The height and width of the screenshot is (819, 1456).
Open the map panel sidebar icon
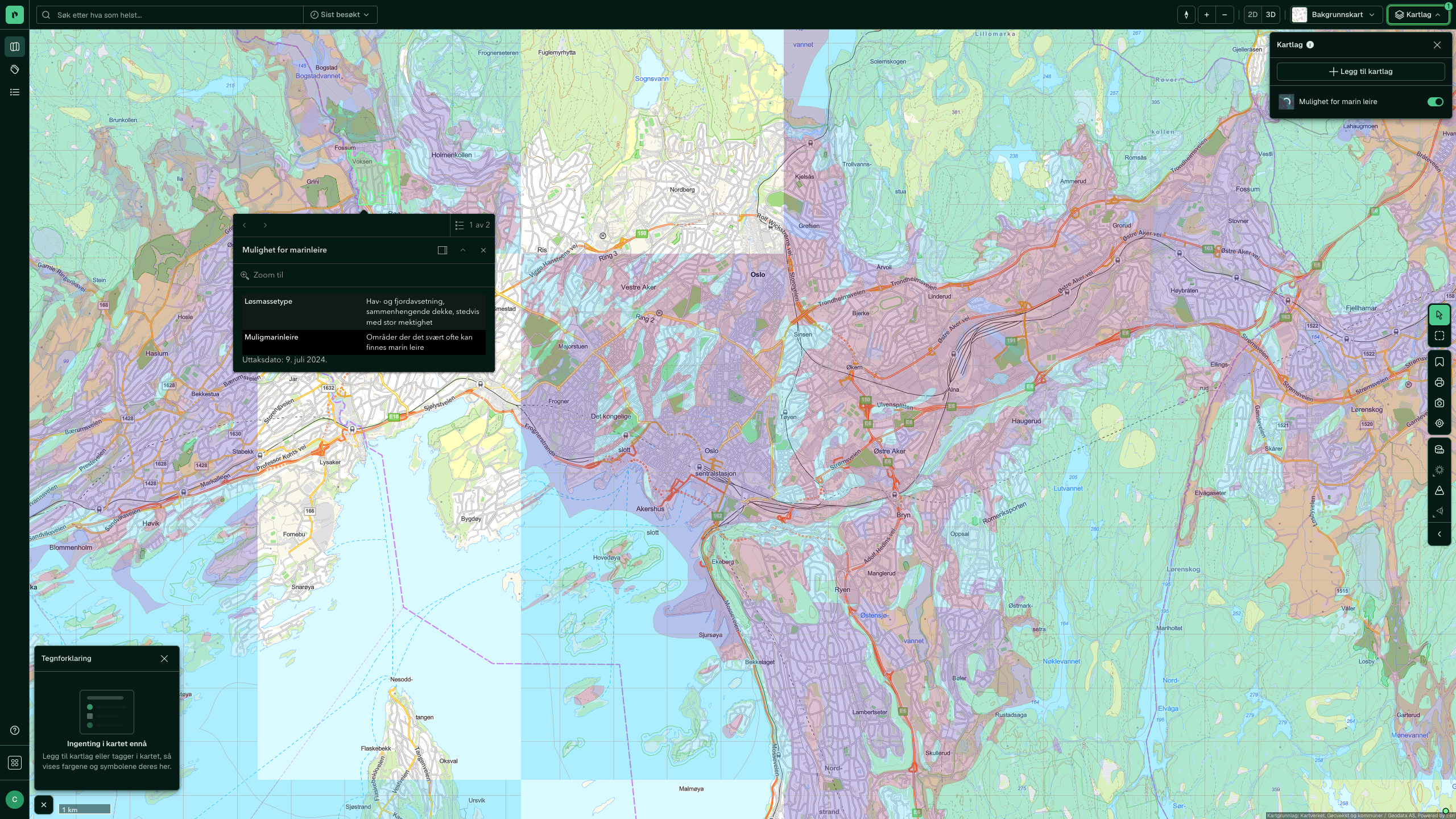click(x=15, y=47)
